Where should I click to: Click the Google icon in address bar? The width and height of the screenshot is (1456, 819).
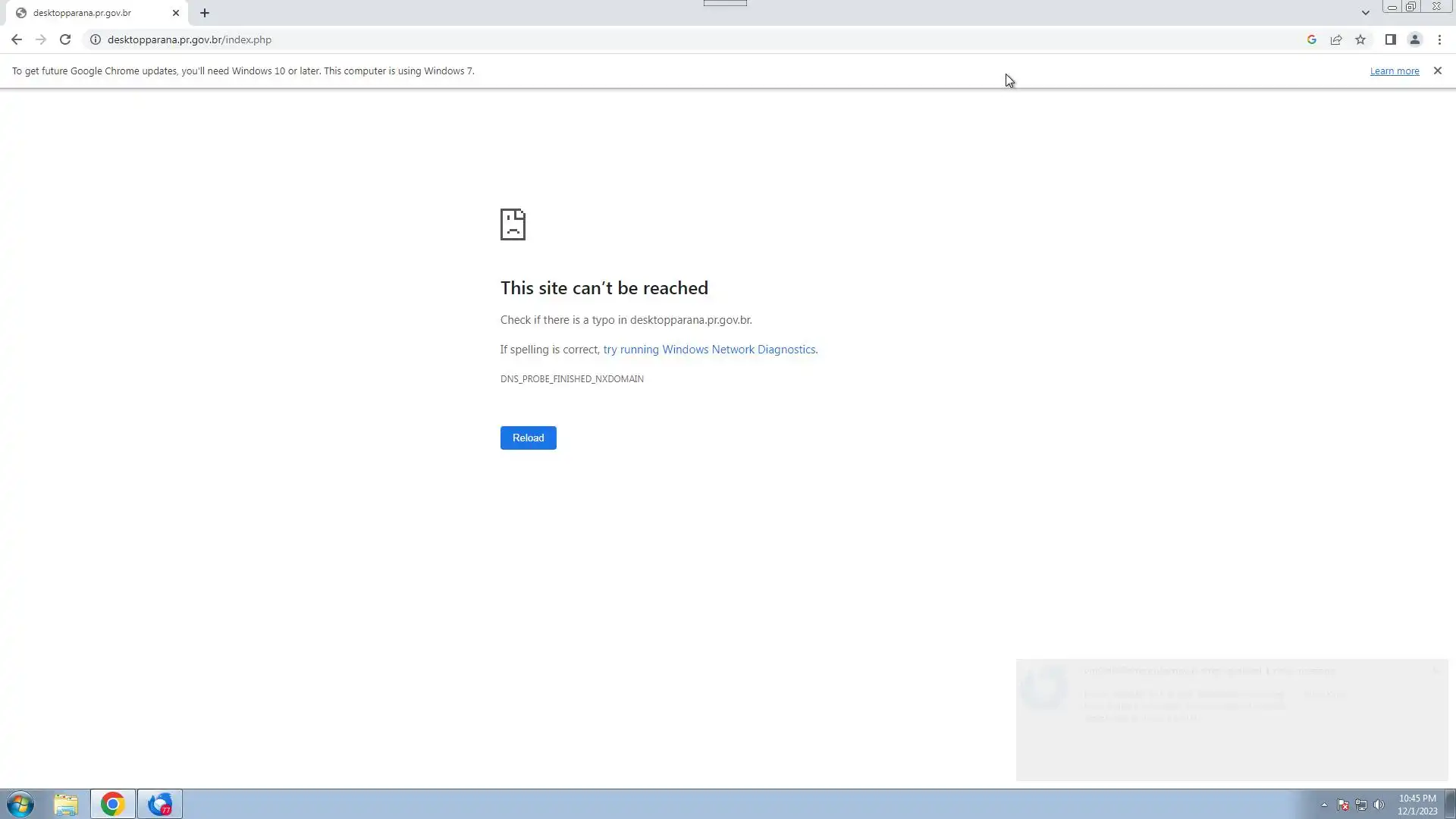(x=1311, y=39)
